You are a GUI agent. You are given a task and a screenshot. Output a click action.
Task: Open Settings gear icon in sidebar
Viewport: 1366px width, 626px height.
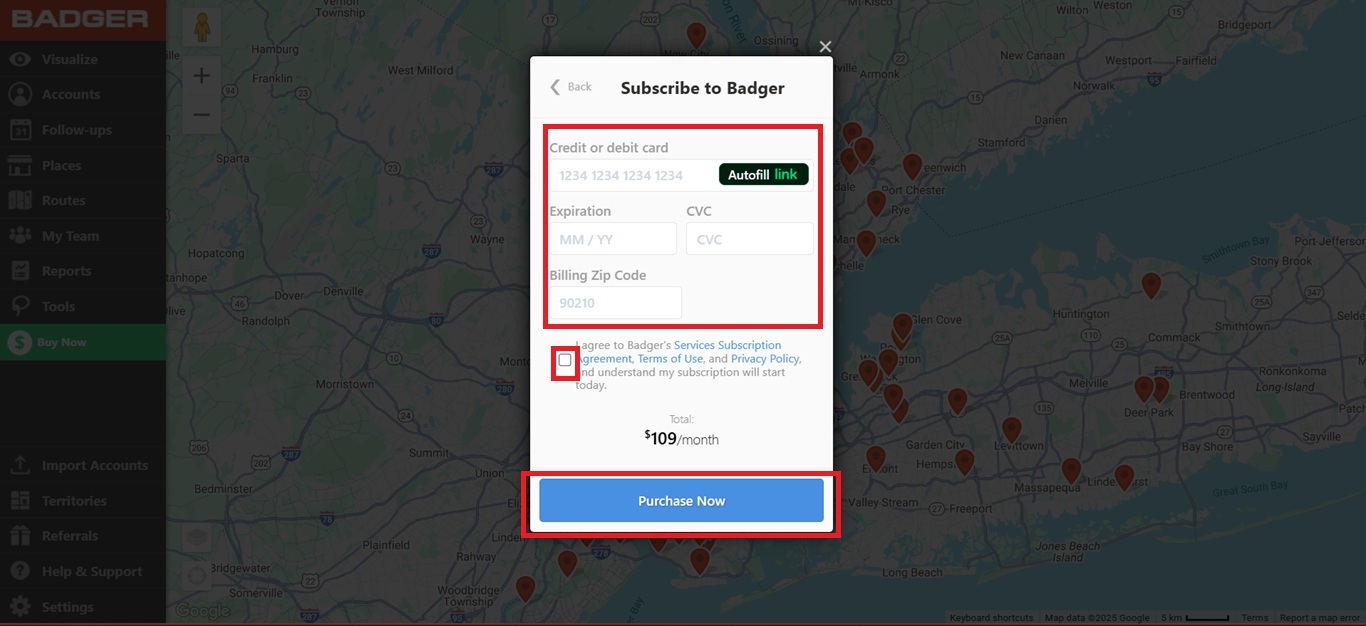coord(20,607)
